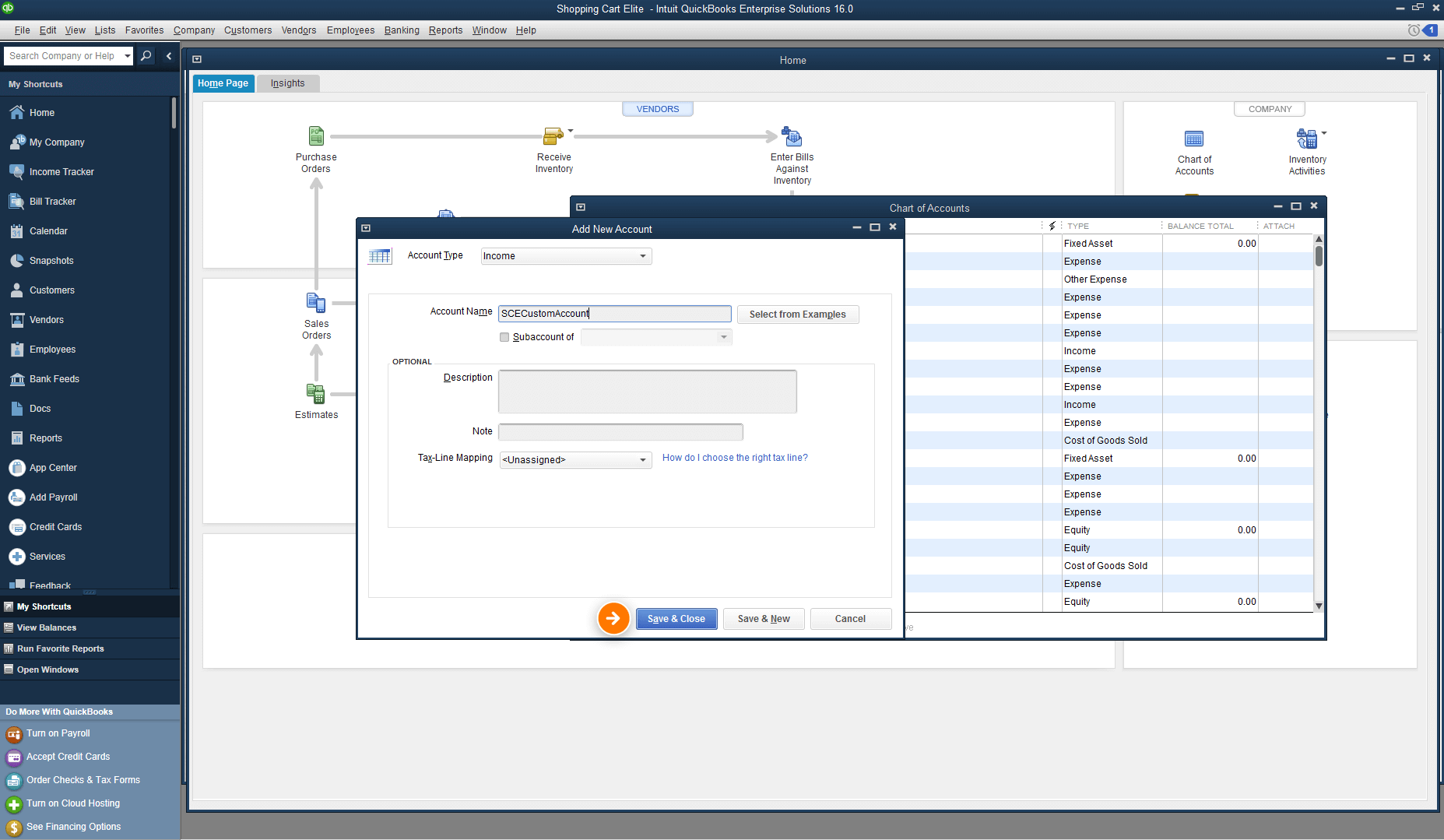The image size is (1444, 840).
Task: Click the Enter Bills Against Inventory icon
Action: click(792, 136)
